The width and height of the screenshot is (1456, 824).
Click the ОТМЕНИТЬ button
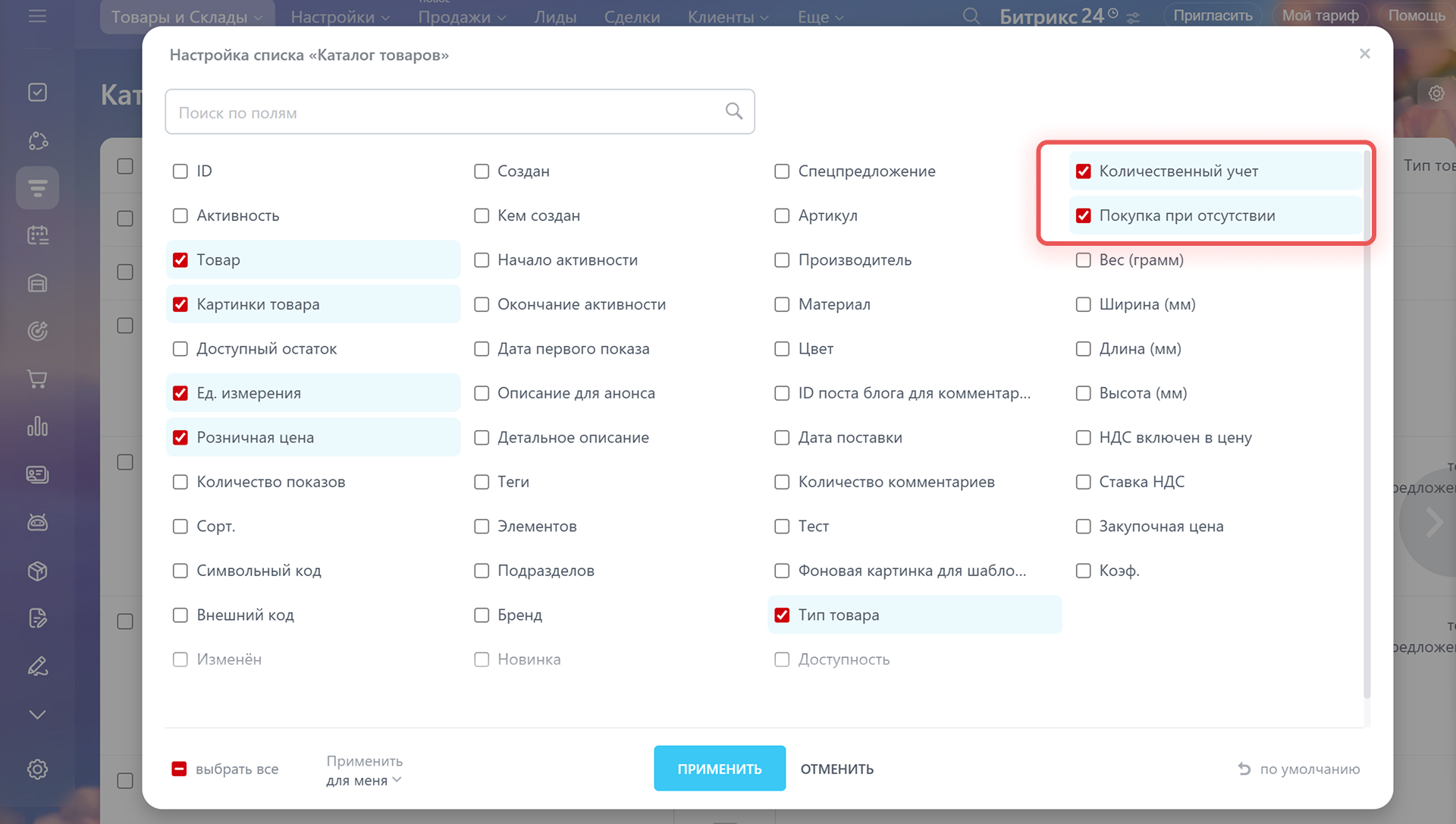point(836,769)
